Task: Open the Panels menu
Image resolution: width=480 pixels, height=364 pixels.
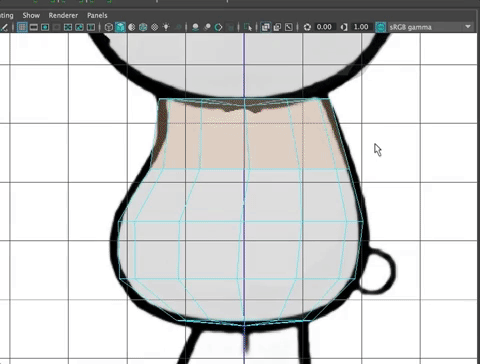Action: pyautogui.click(x=97, y=15)
